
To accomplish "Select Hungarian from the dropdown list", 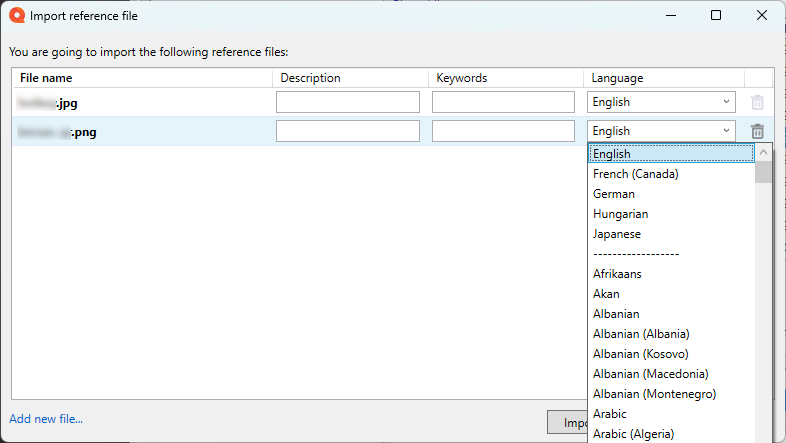I will [x=620, y=214].
